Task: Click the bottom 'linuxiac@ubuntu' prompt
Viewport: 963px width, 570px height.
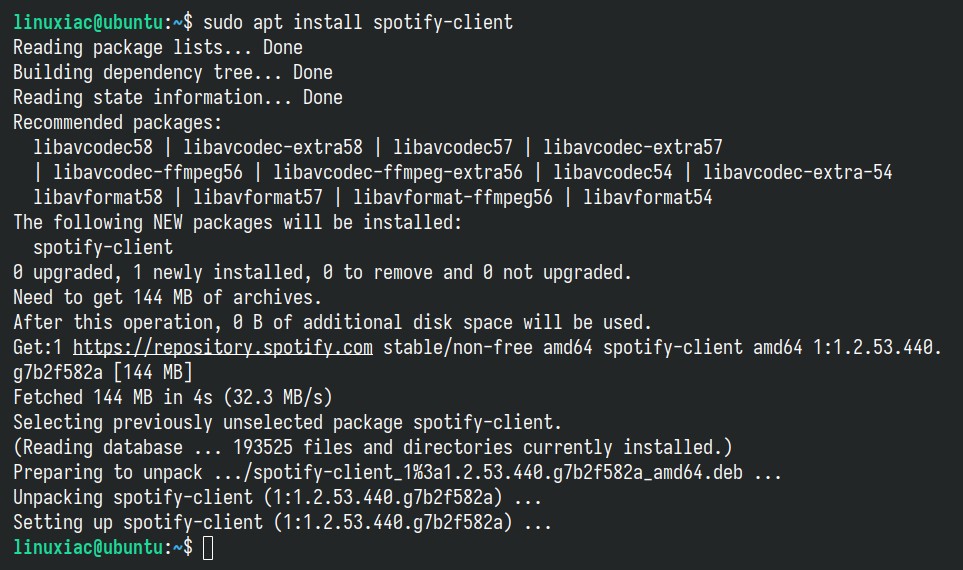Action: click(88, 547)
